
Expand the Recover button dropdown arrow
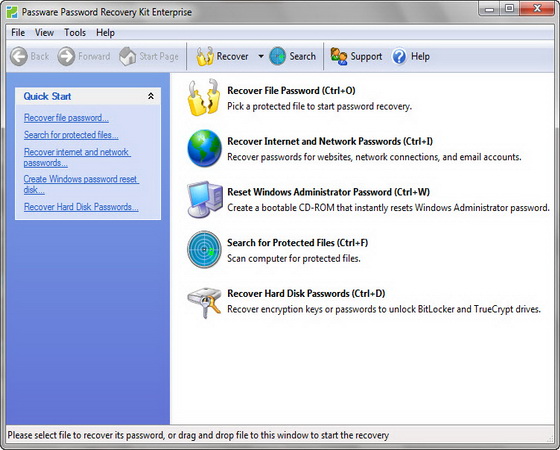261,56
